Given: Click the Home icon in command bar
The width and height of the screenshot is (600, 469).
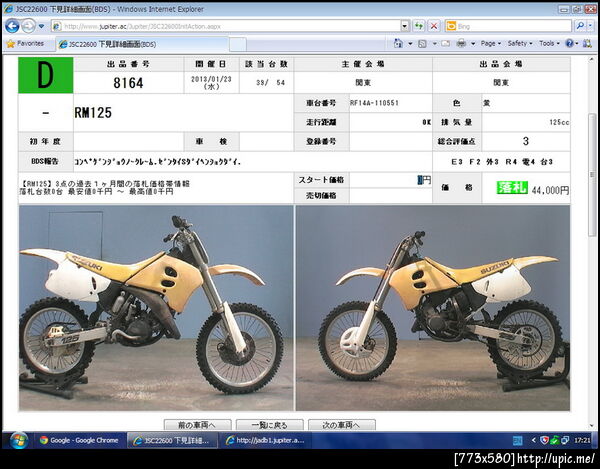Looking at the screenshot, I should pyautogui.click(x=398, y=44).
